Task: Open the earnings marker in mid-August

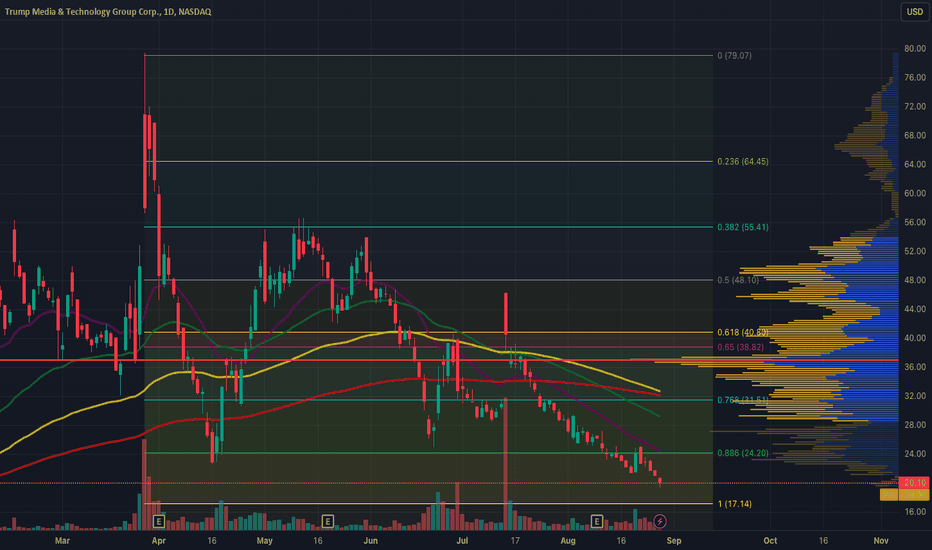Action: click(x=597, y=521)
